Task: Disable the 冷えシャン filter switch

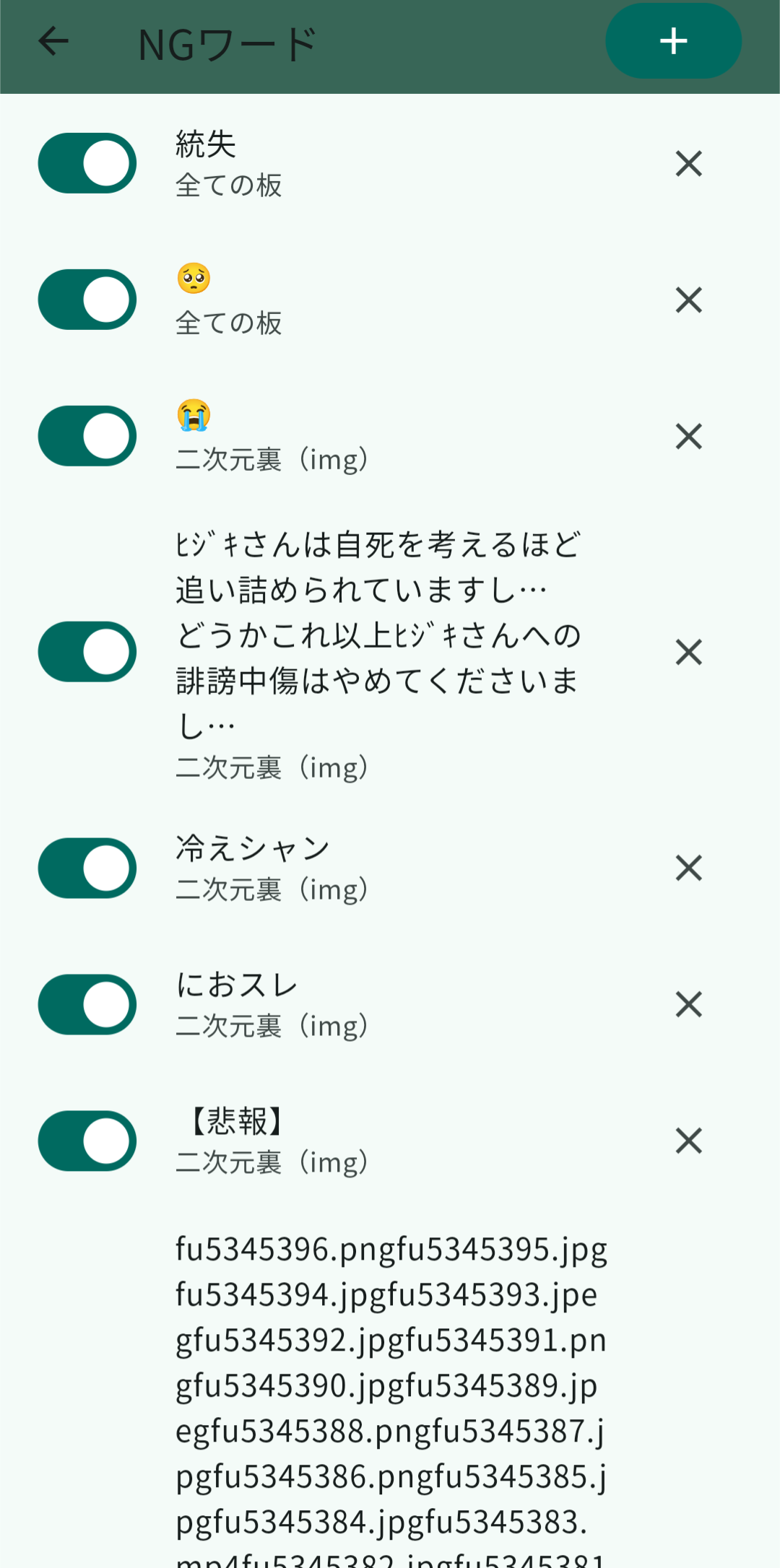Action: pos(87,868)
